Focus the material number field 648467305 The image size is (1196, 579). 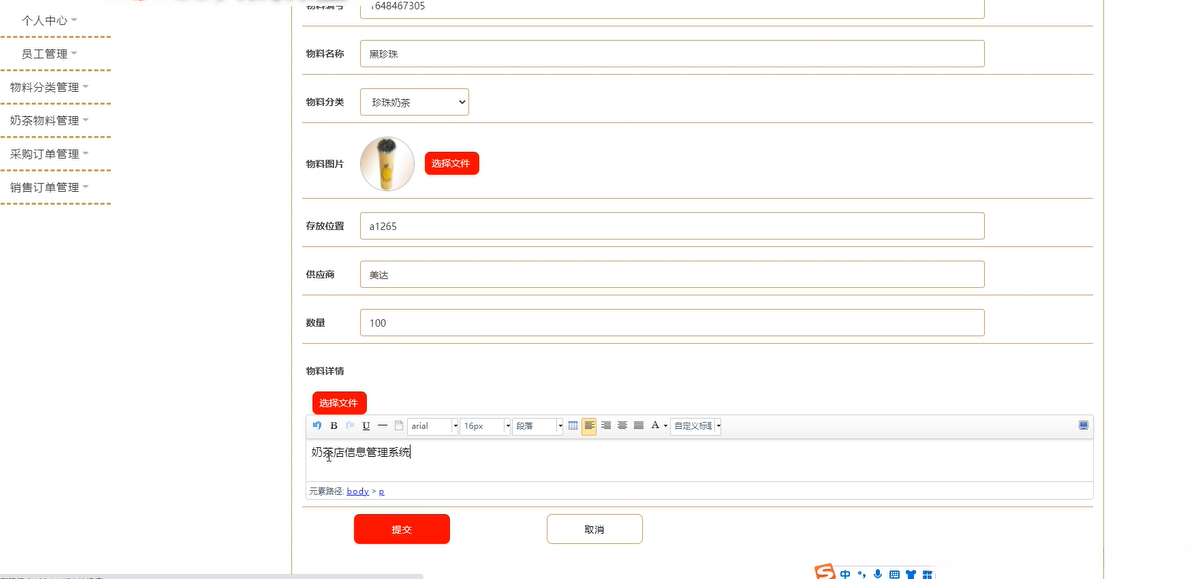click(672, 8)
